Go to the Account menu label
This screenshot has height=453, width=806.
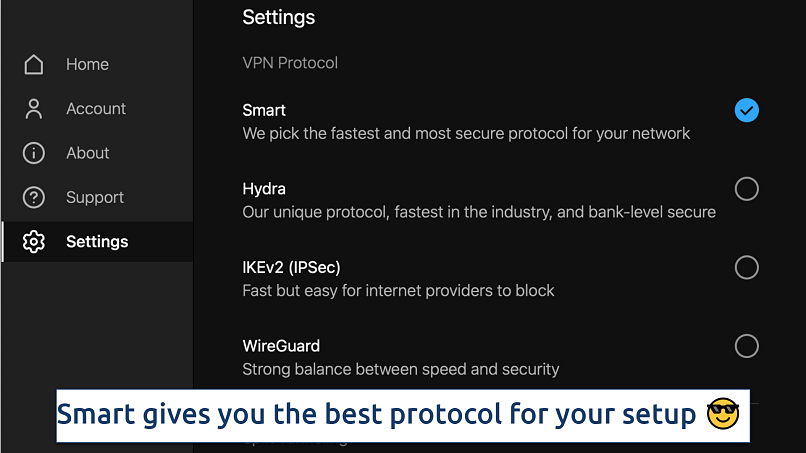(96, 109)
